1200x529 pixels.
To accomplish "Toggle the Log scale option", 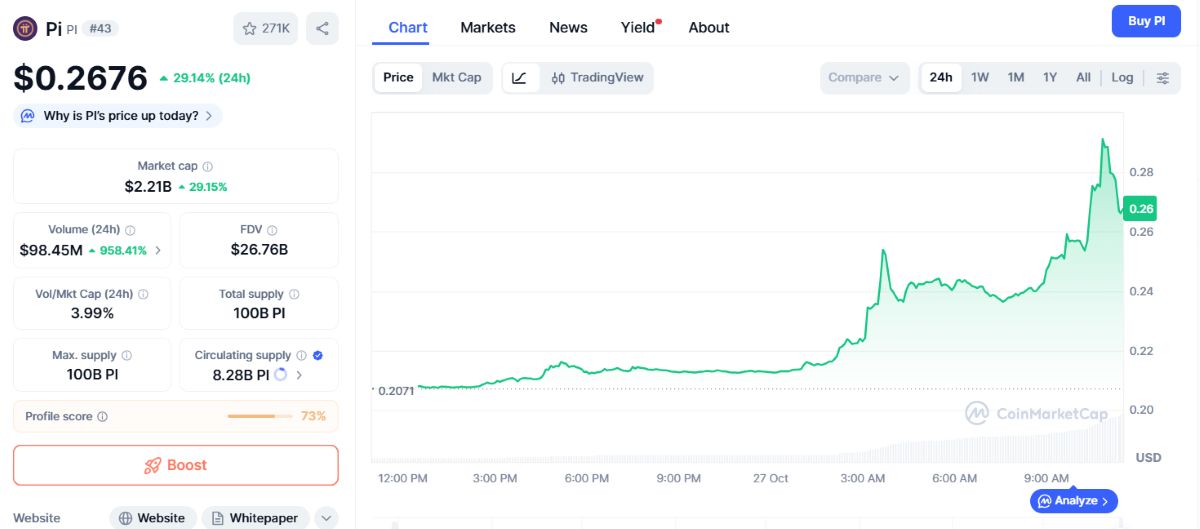I will 1122,78.
